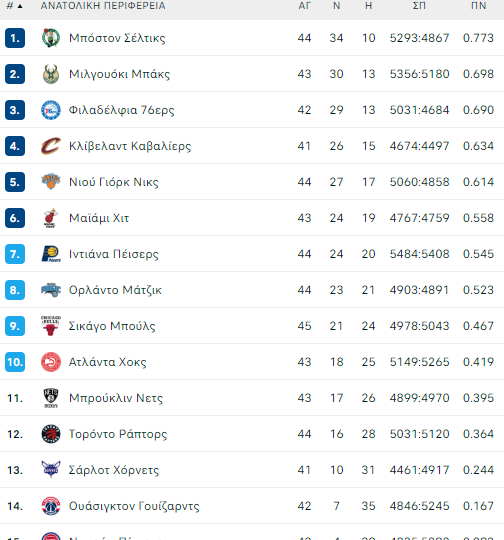
Task: Click the Μπρούκλιν Νετς team name
Action: [116, 398]
